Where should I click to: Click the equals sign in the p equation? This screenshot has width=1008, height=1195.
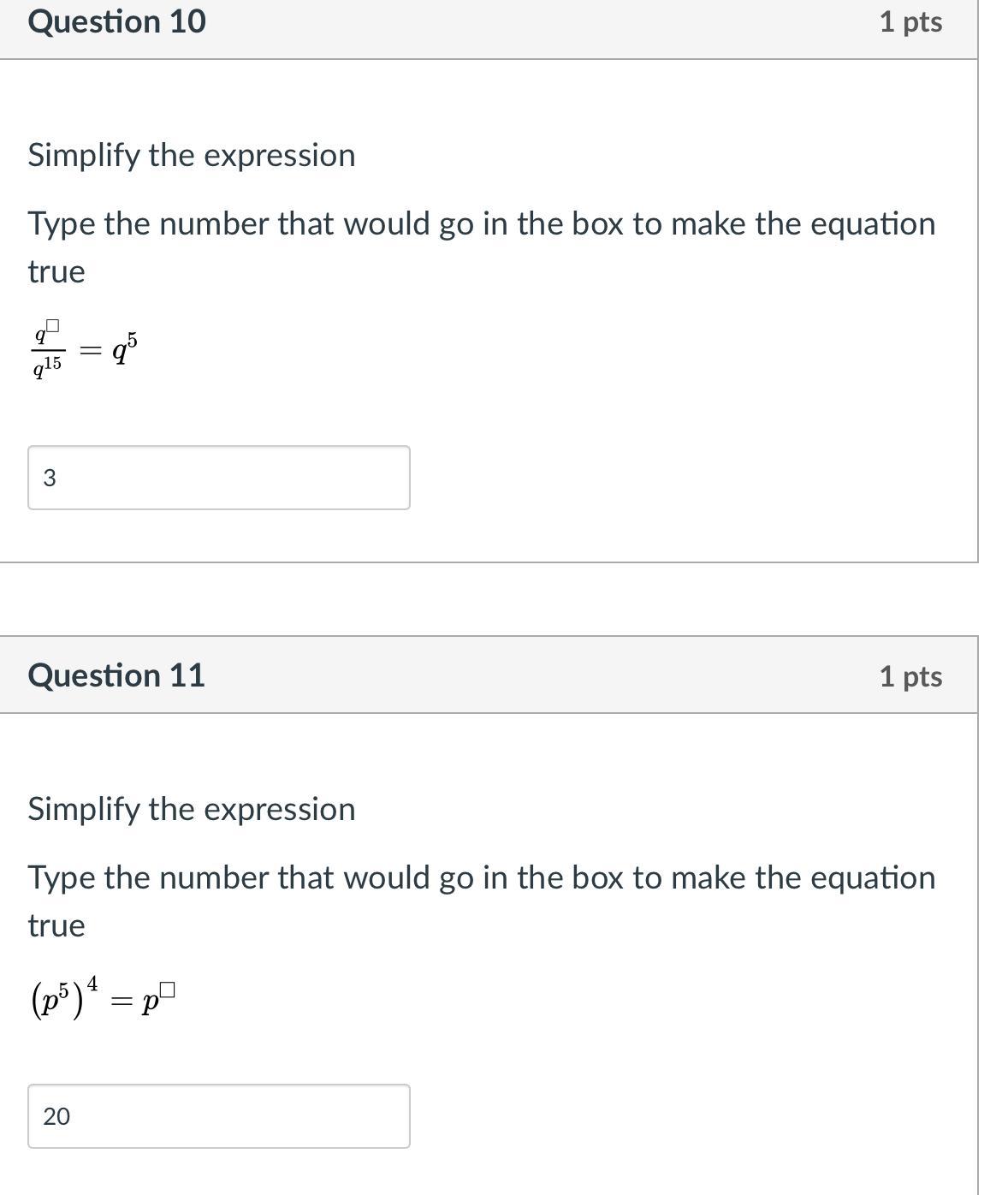point(122,1002)
